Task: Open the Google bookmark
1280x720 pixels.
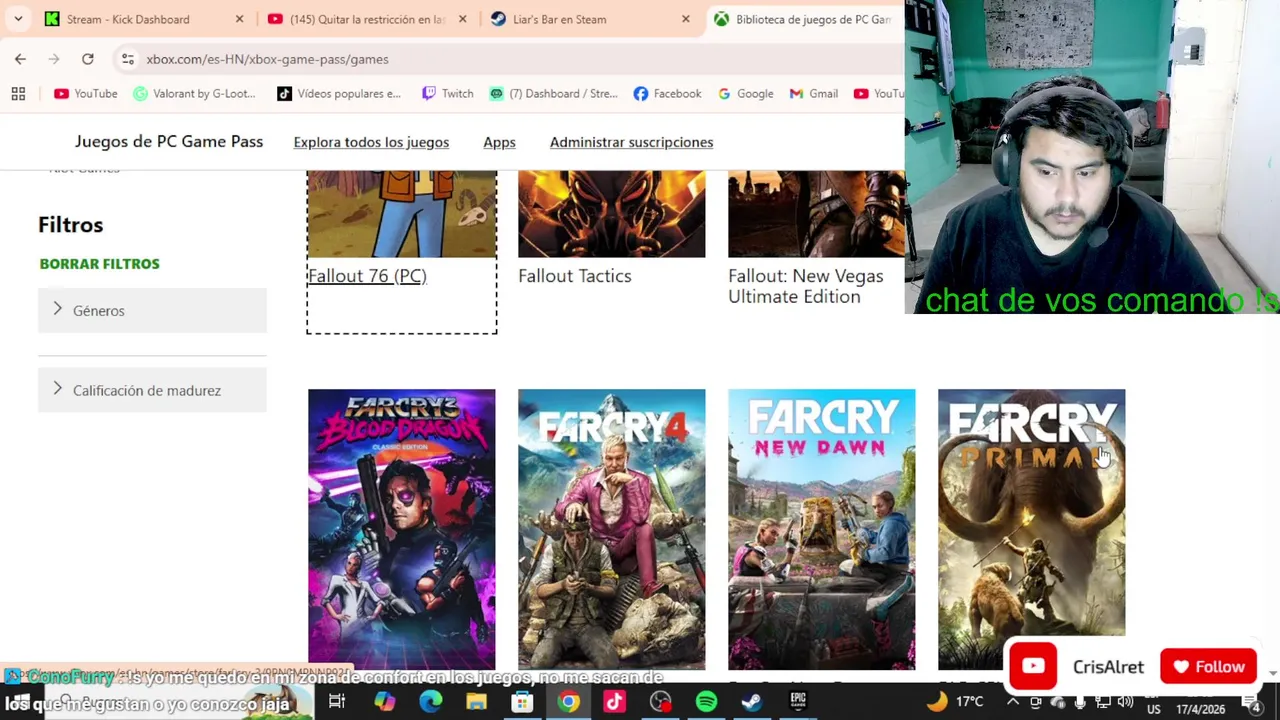Action: (x=745, y=93)
